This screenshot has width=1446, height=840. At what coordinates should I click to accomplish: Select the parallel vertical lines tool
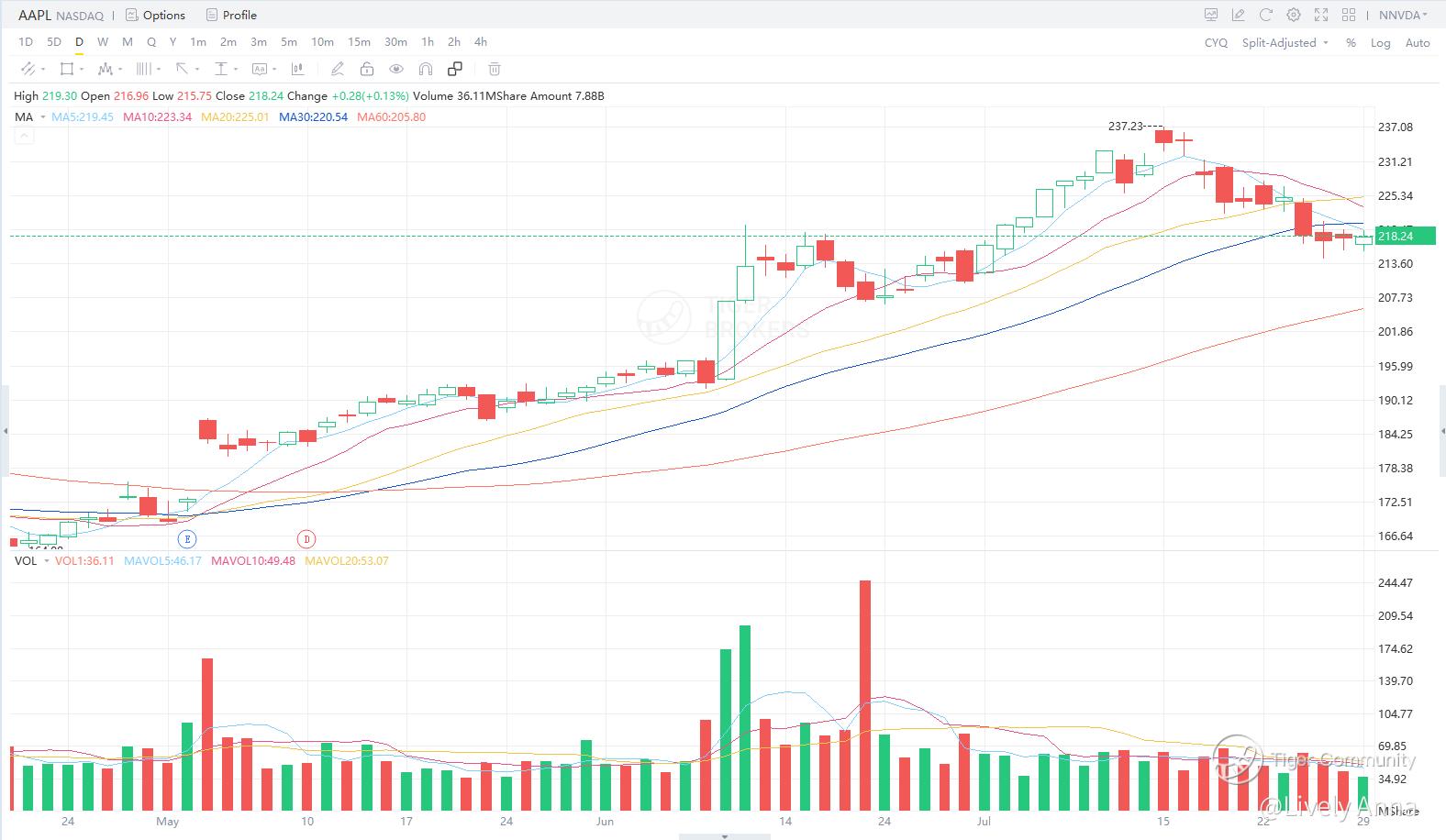(x=144, y=69)
